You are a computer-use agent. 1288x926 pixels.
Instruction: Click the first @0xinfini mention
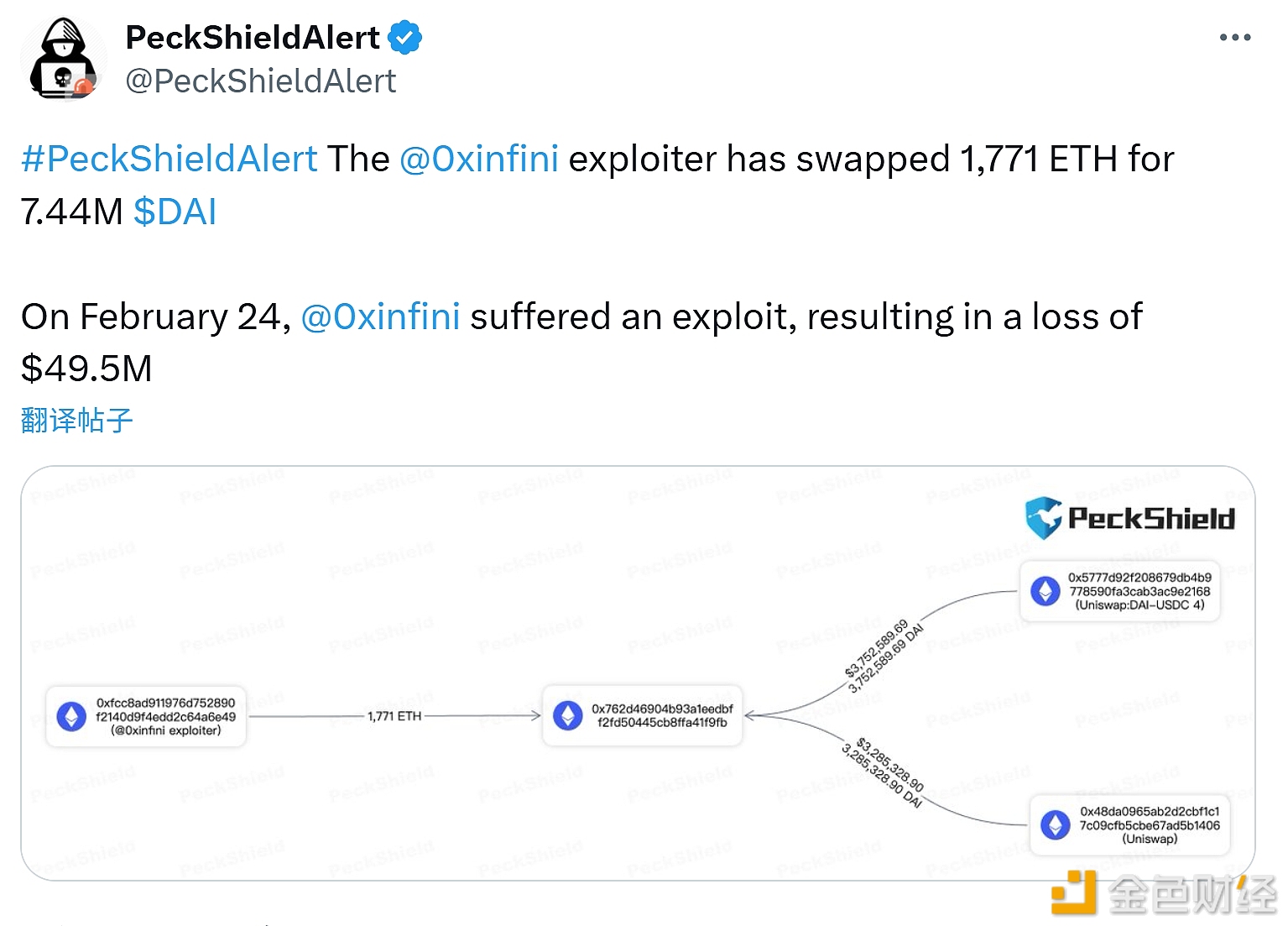[479, 159]
